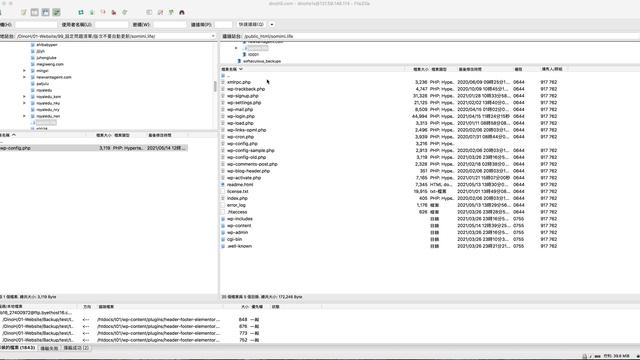Sort local files by filename column header

click(42, 135)
